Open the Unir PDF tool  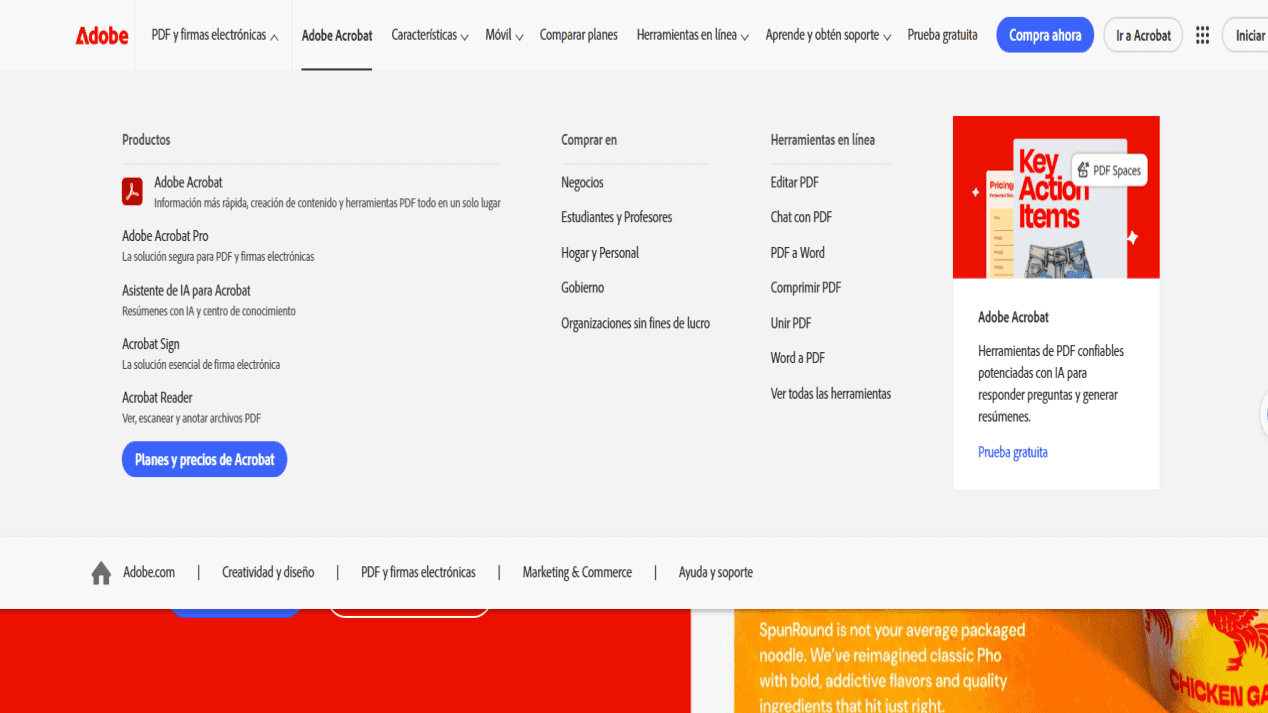(790, 323)
